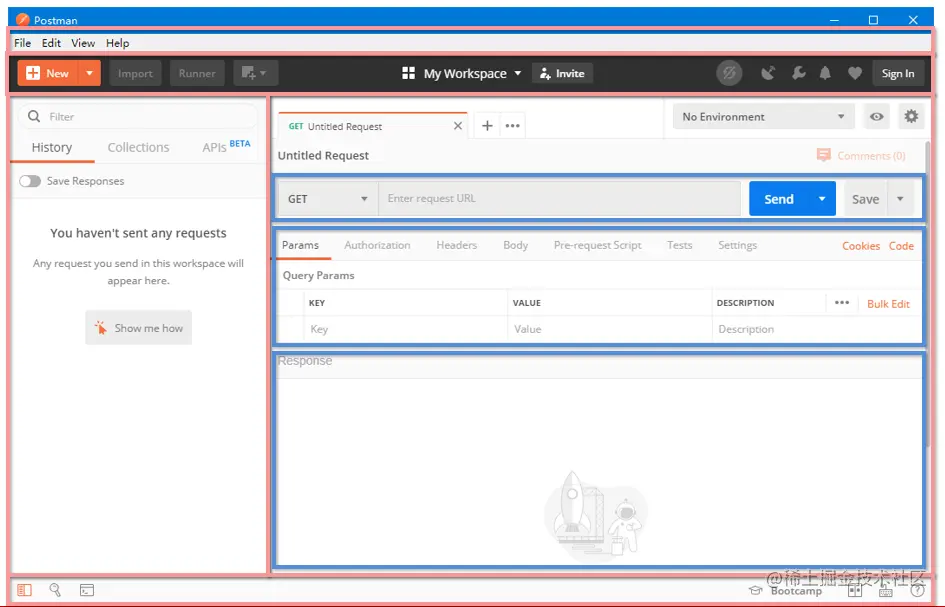Click the Comments (0) icon link

click(x=861, y=156)
